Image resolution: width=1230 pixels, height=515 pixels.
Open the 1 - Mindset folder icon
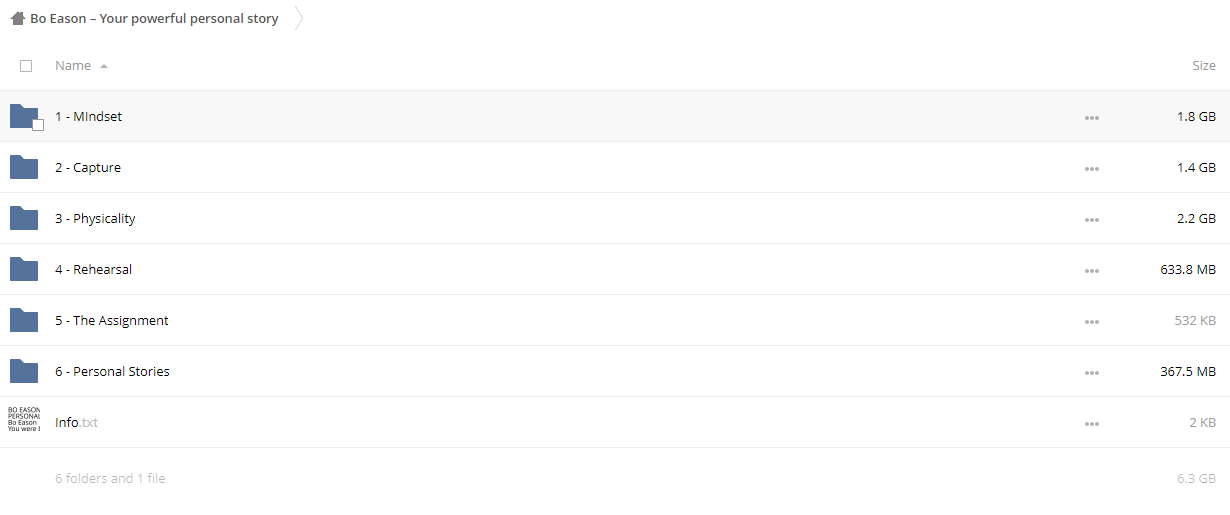(x=24, y=116)
